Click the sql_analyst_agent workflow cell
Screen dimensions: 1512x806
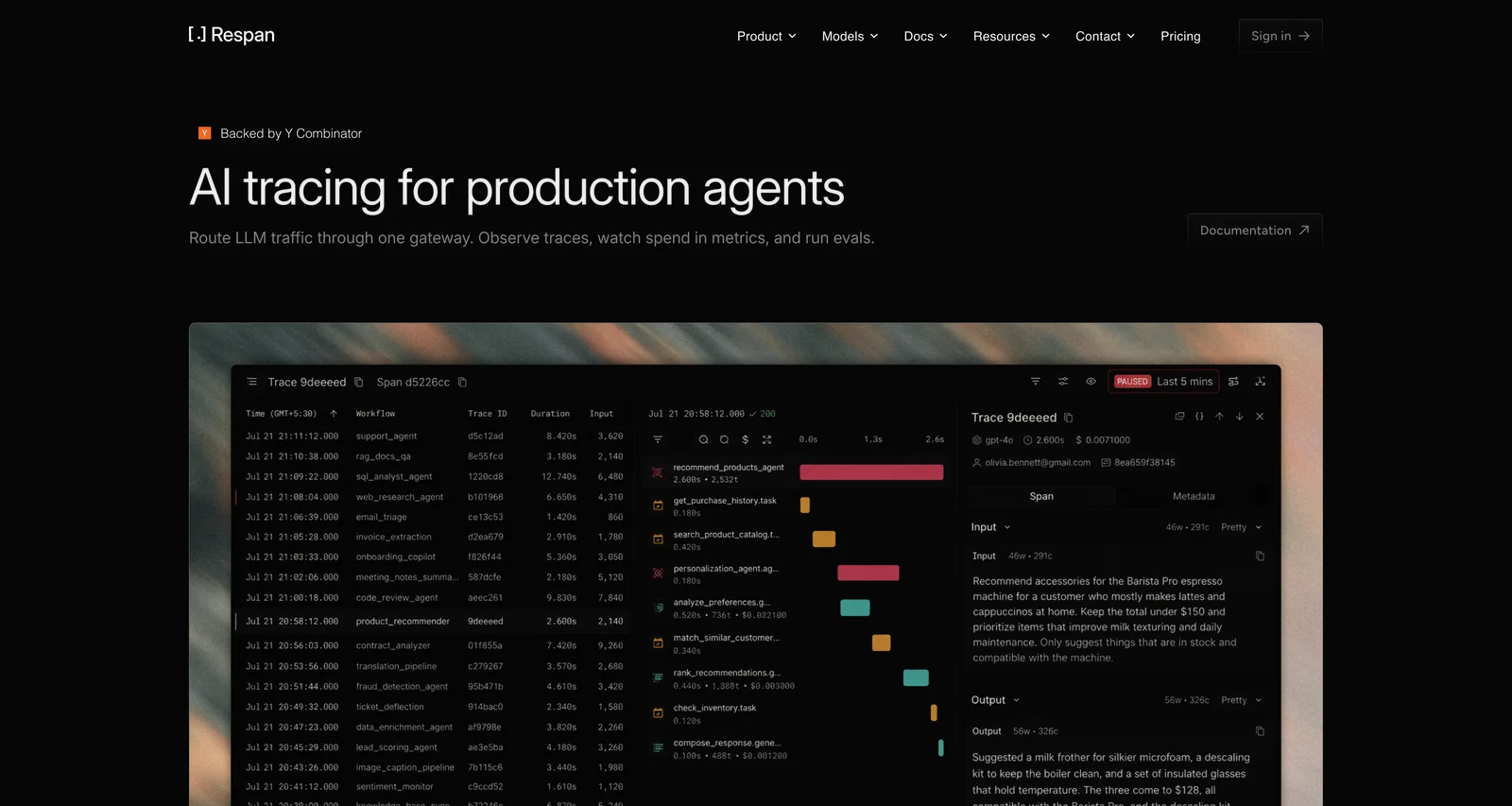pyautogui.click(x=393, y=477)
